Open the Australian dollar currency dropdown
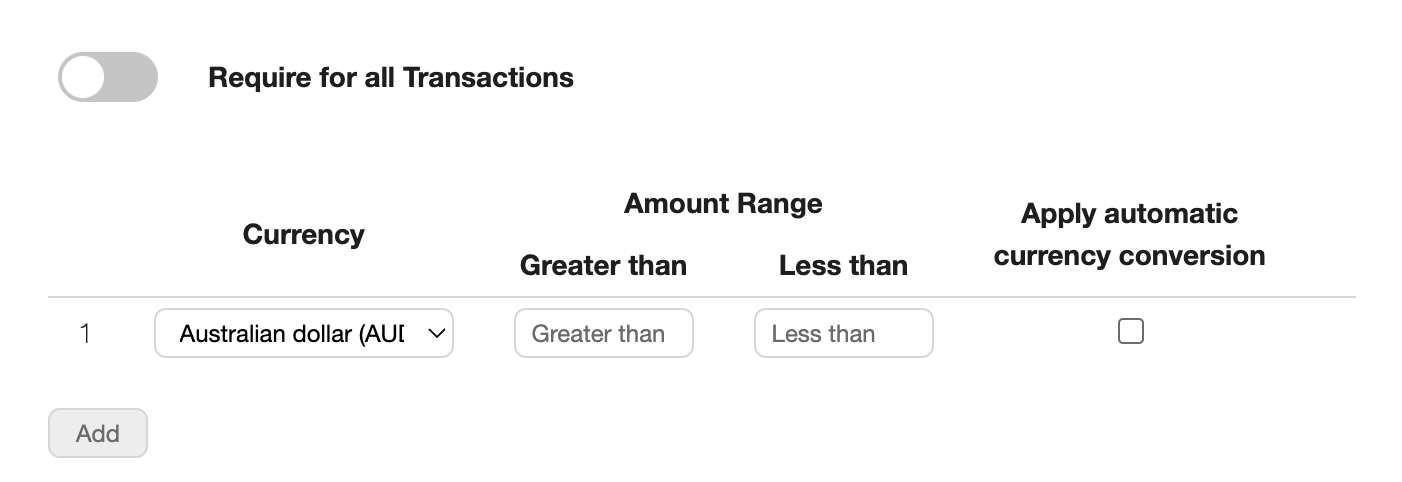 click(304, 333)
